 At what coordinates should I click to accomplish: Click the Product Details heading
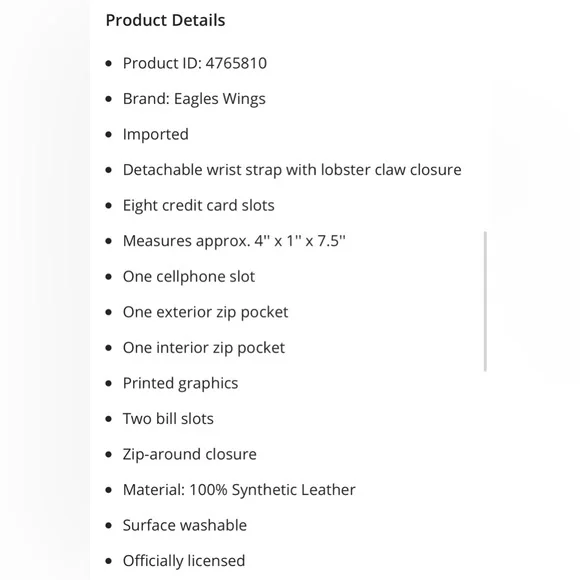[165, 20]
